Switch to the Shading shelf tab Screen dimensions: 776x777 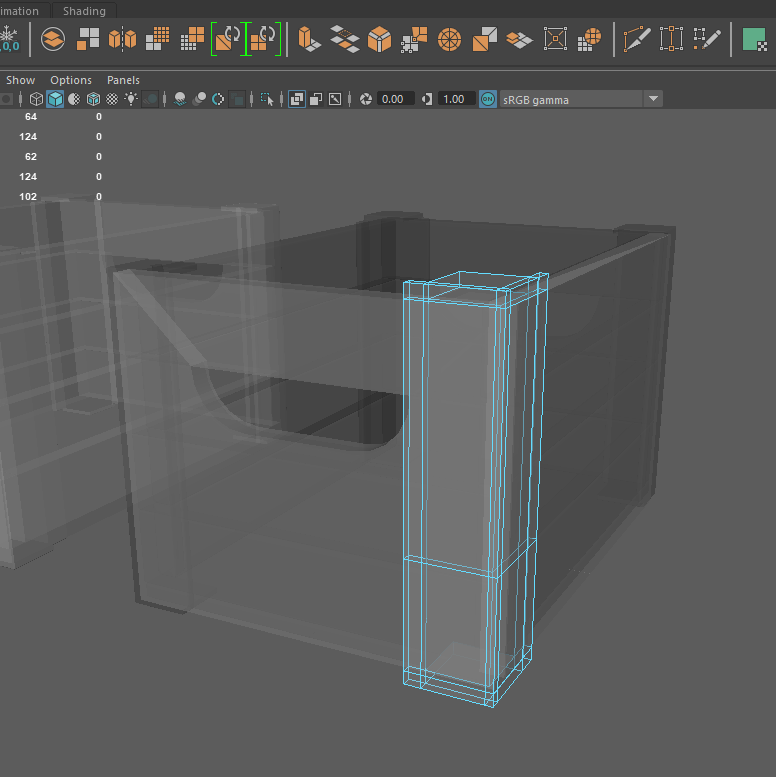(84, 11)
